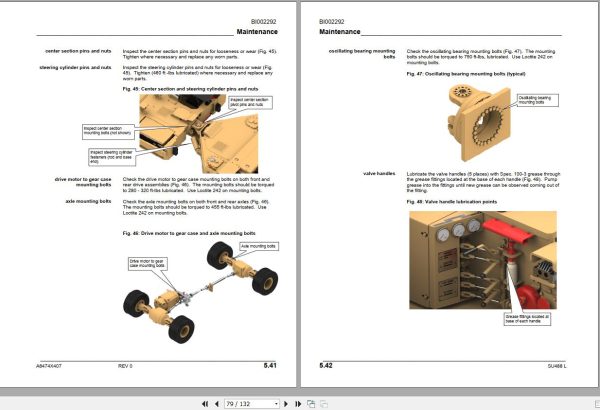Click the Fig. 46 drive motor and axle illustration
Viewport: 600px width, 410px height.
coord(201,292)
